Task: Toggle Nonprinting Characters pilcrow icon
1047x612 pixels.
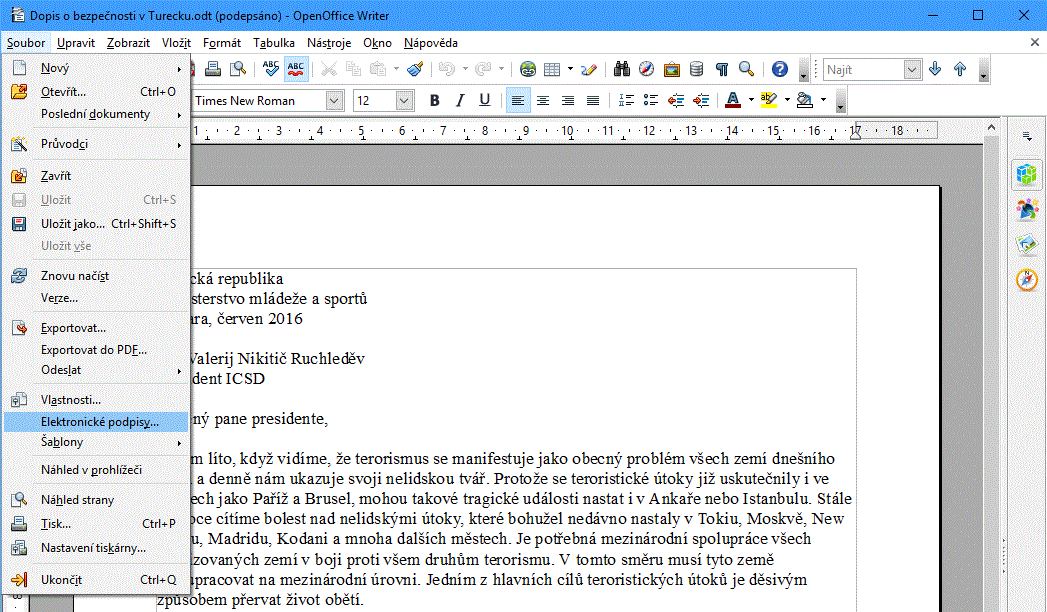Action: click(x=722, y=69)
